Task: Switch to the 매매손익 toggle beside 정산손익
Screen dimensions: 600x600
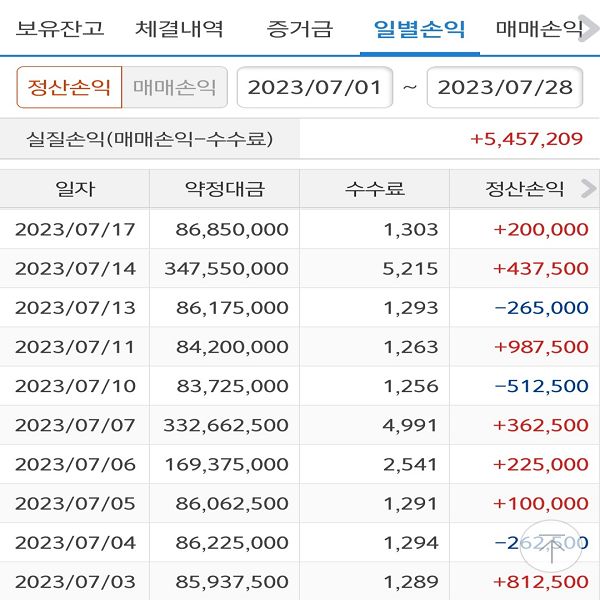Action: coord(174,87)
